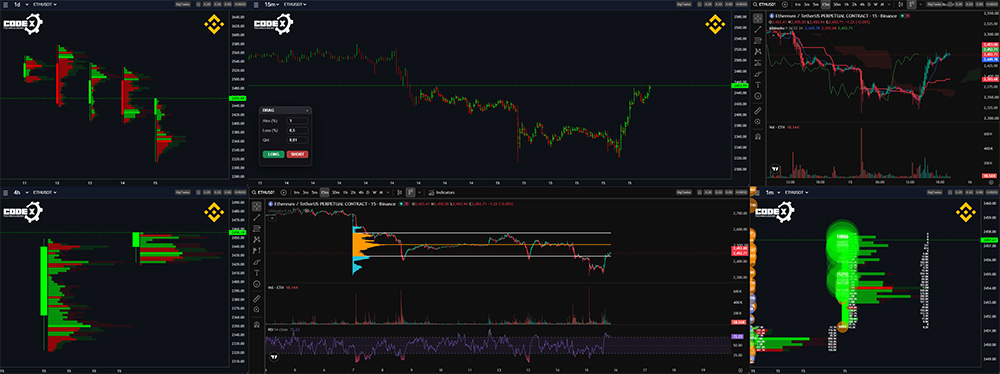Click the red SHORT button
The height and width of the screenshot is (374, 1000).
coord(297,154)
